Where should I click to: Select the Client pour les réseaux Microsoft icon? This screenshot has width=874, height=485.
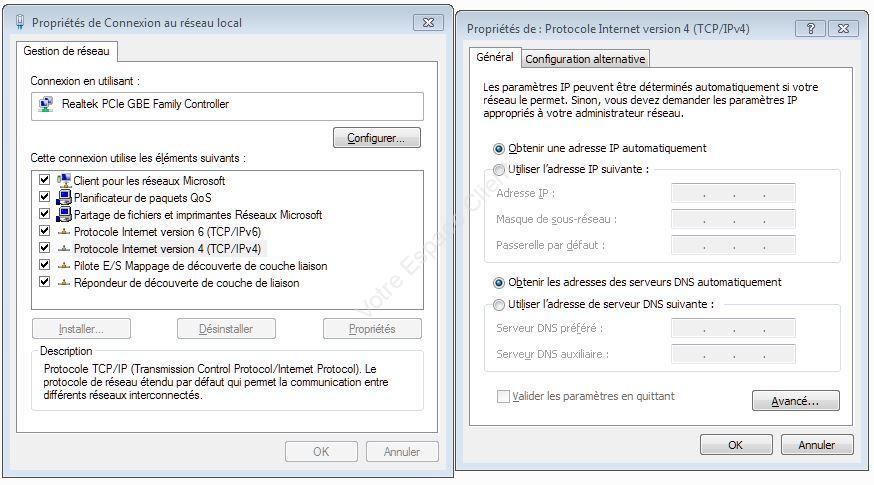click(x=64, y=181)
